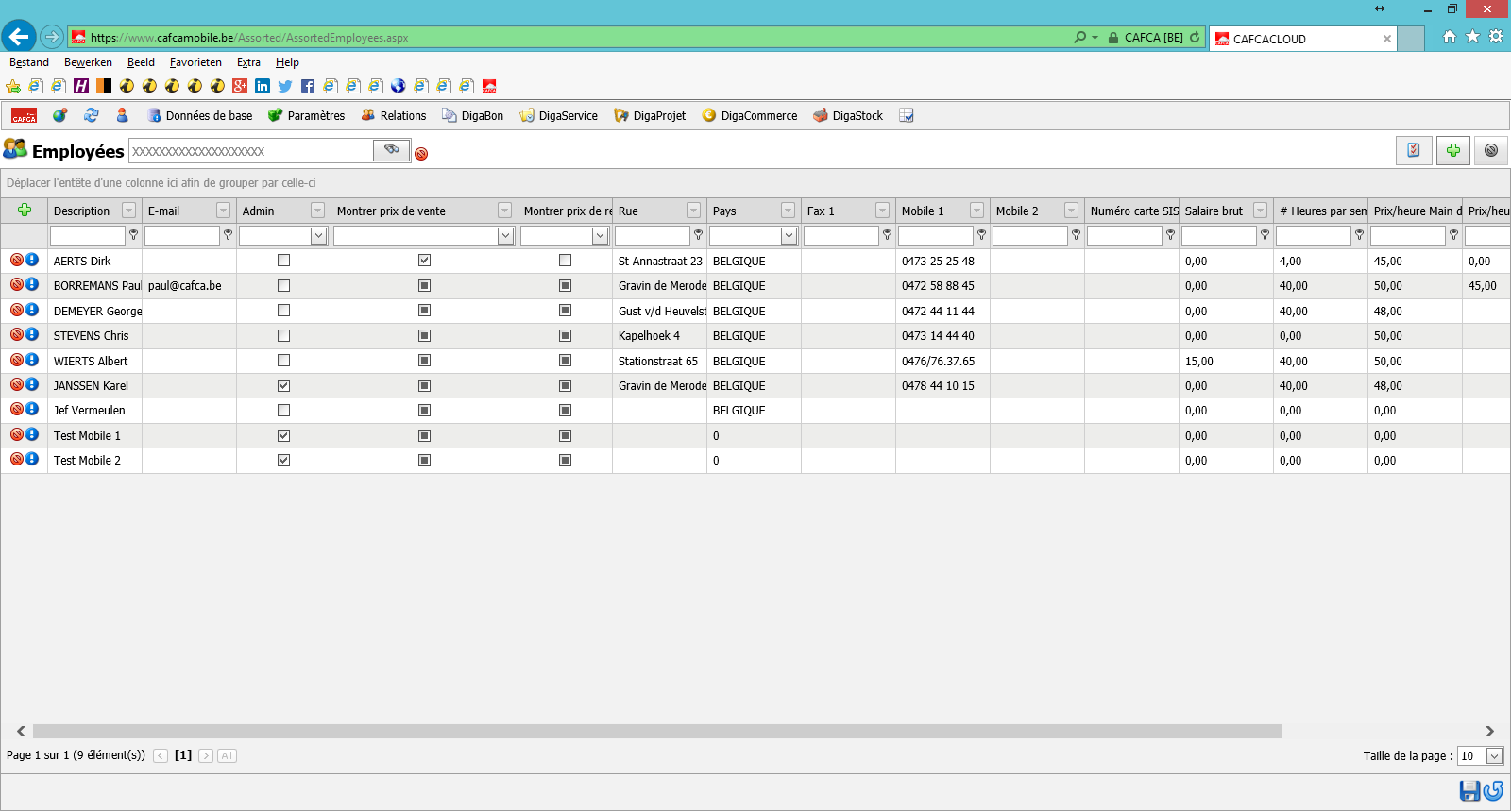Click the checklist button at top right
Screen dimensions: 1511x812
[x=1414, y=150]
